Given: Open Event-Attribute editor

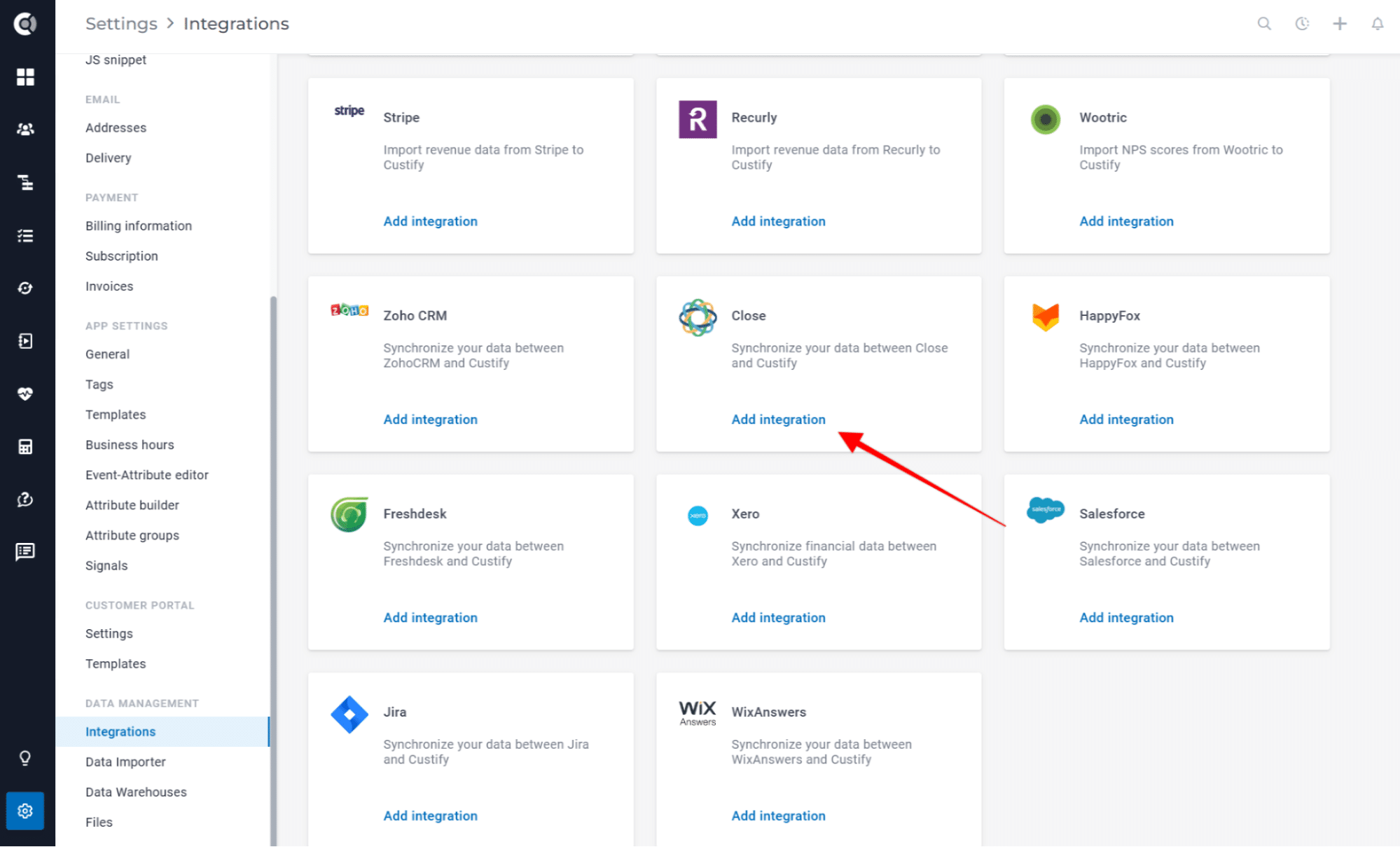Looking at the screenshot, I should 147,475.
